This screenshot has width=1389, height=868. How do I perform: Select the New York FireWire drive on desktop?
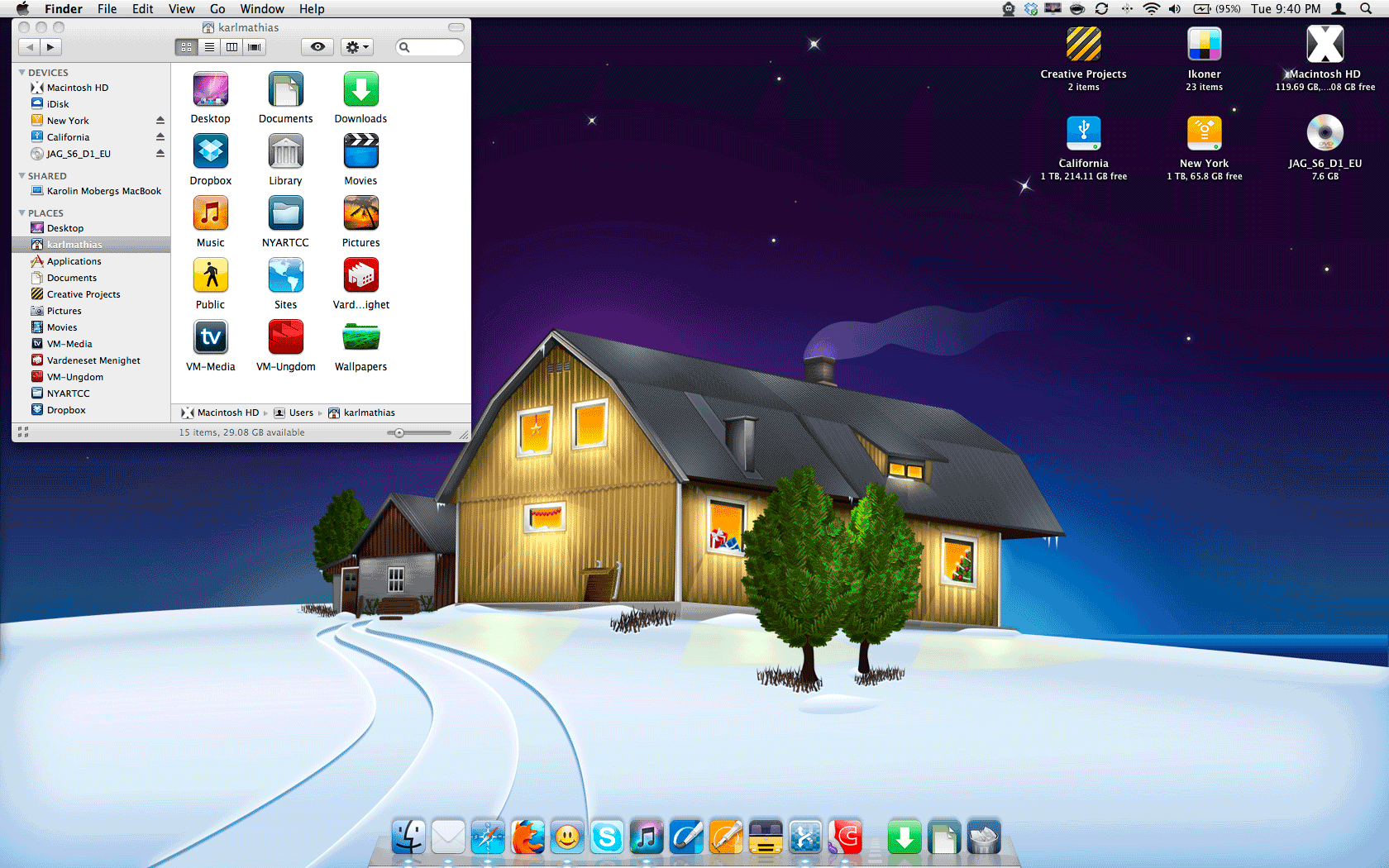click(x=1204, y=133)
